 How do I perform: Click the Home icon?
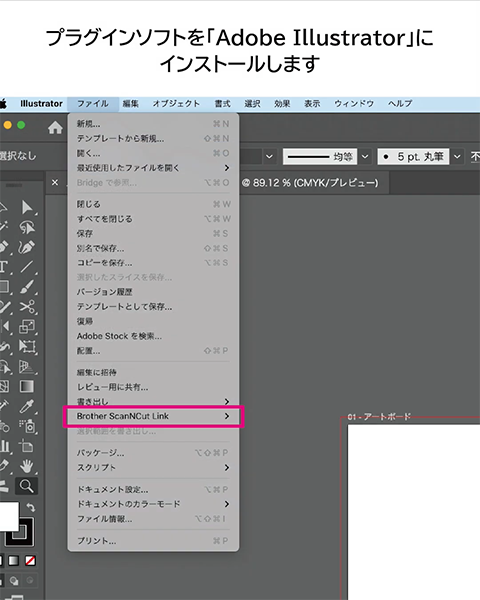(x=55, y=127)
